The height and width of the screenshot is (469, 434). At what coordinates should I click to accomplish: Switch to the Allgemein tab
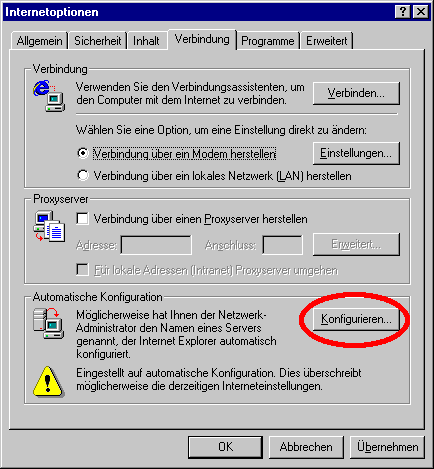(39, 41)
